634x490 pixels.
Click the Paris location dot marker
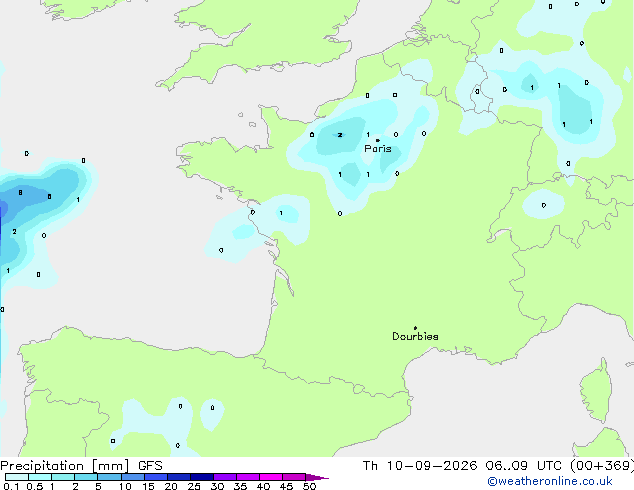click(378, 140)
